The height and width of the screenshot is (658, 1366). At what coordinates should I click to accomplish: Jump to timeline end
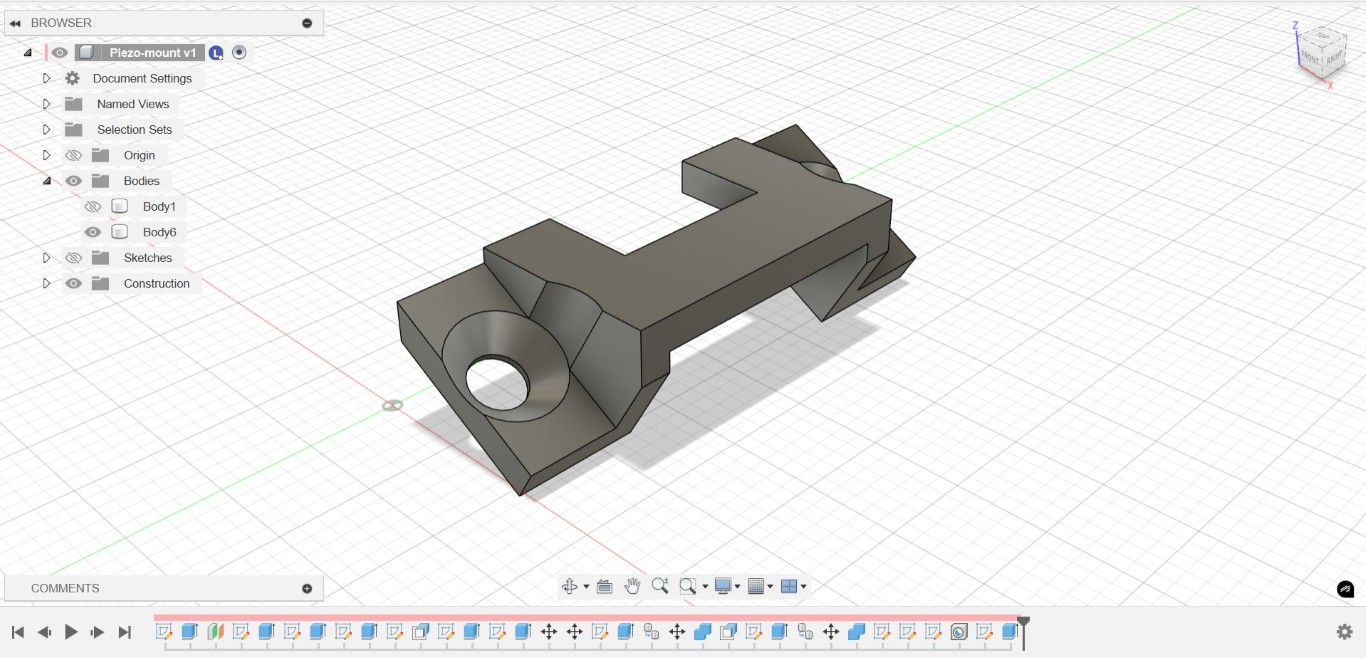pos(125,632)
